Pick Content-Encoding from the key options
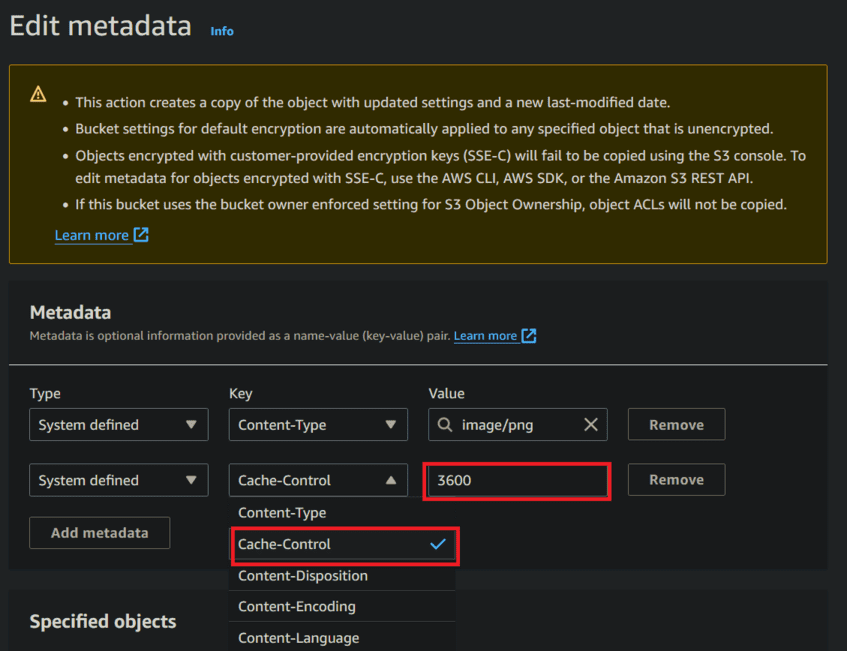 [x=296, y=607]
